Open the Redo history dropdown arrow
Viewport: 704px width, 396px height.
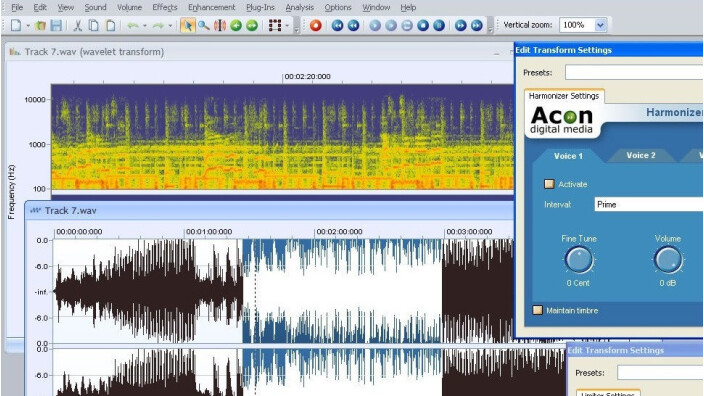tap(170, 26)
